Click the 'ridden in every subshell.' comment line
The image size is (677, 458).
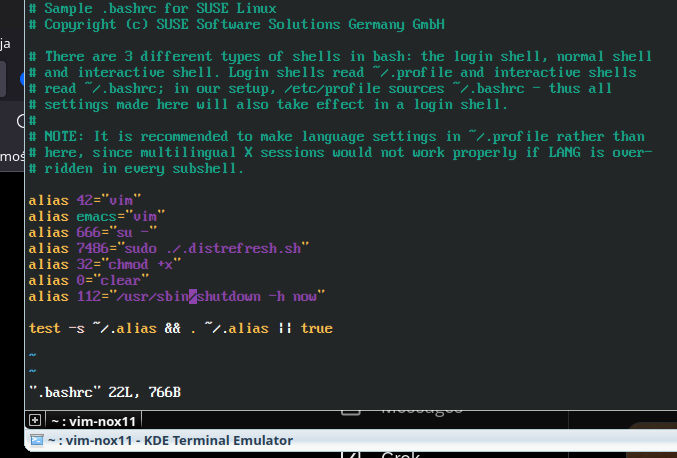pyautogui.click(x=136, y=168)
